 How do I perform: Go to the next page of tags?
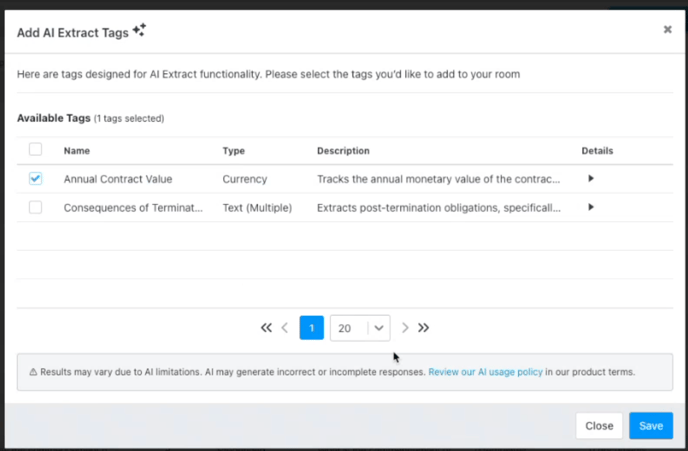click(x=405, y=328)
